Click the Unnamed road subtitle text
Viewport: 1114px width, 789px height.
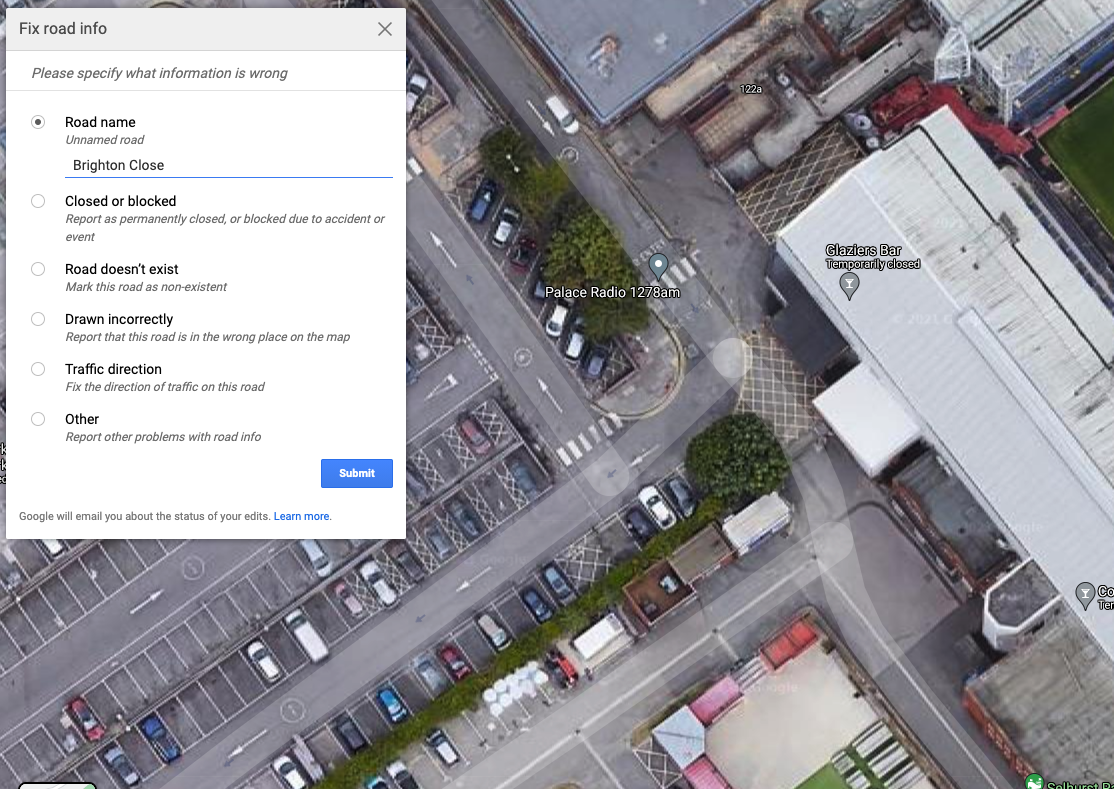click(104, 140)
